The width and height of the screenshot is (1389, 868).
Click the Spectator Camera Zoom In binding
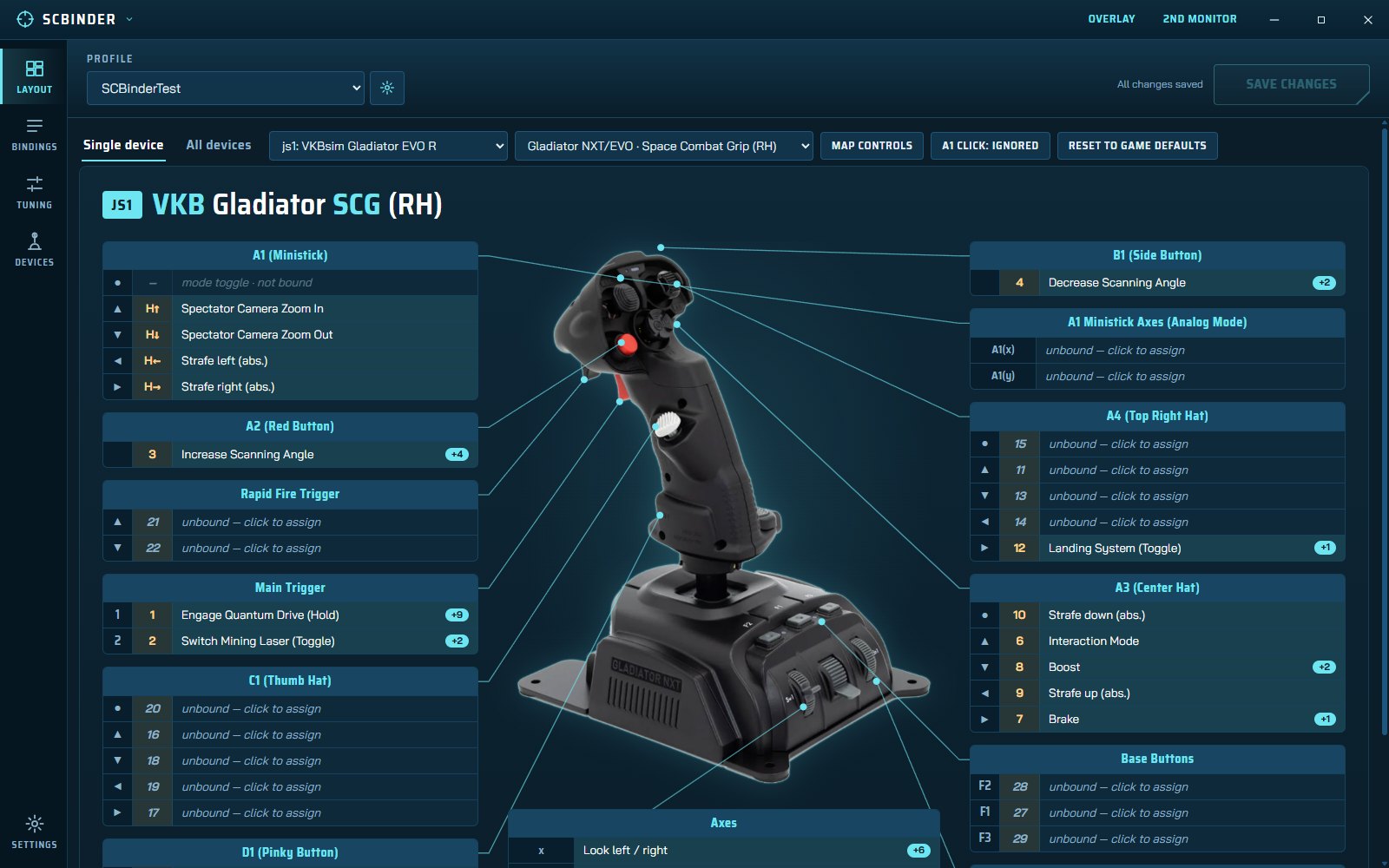pyautogui.click(x=290, y=308)
